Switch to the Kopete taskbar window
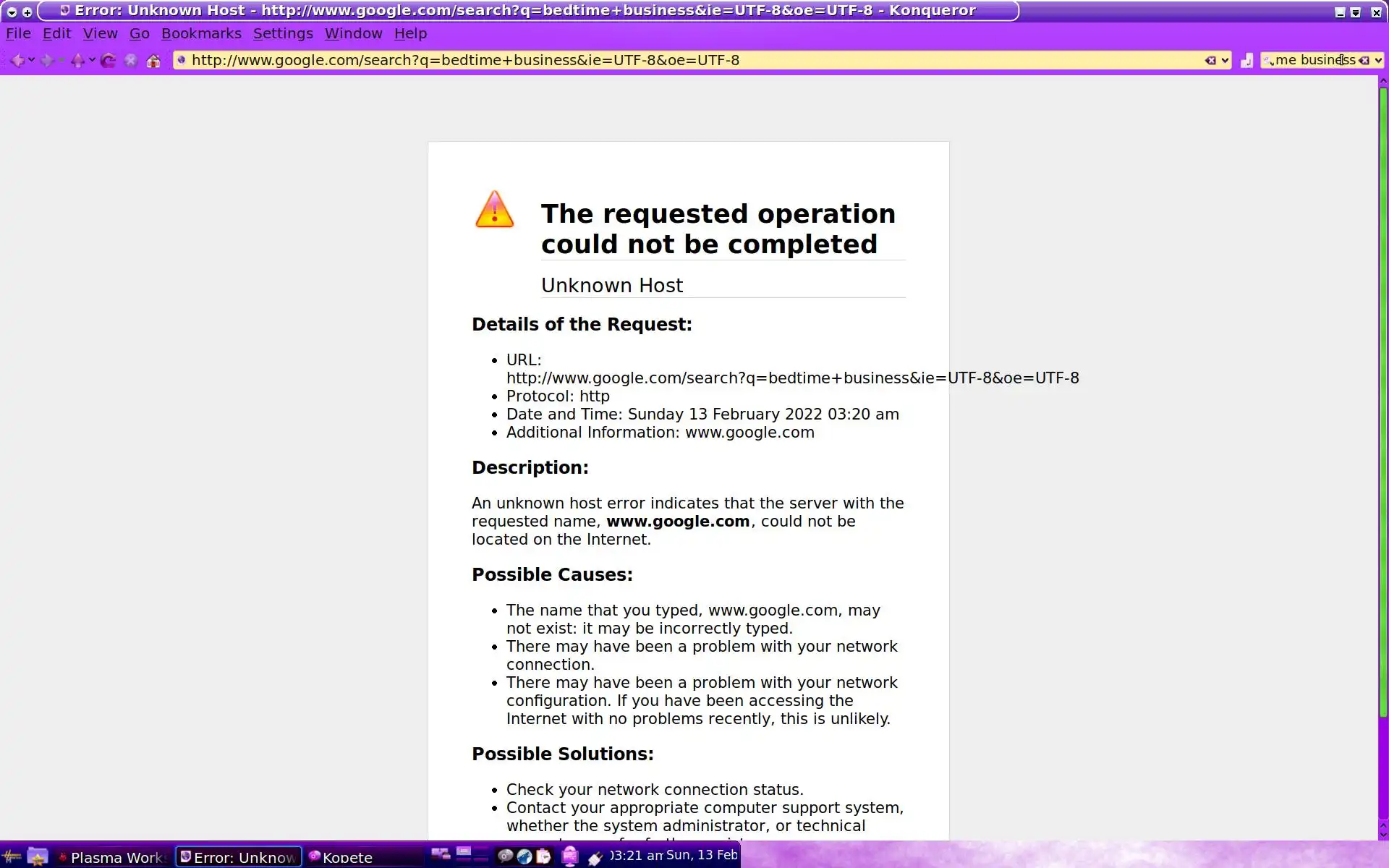The width and height of the screenshot is (1389, 868). click(x=341, y=857)
